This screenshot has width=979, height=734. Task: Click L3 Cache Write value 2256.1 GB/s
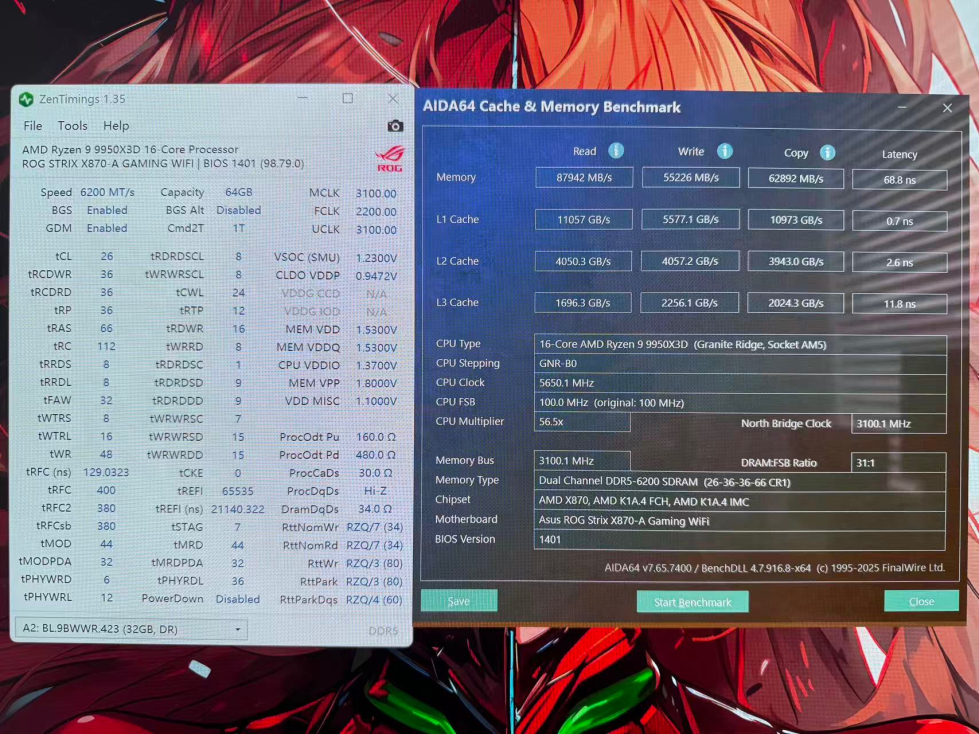pos(689,303)
